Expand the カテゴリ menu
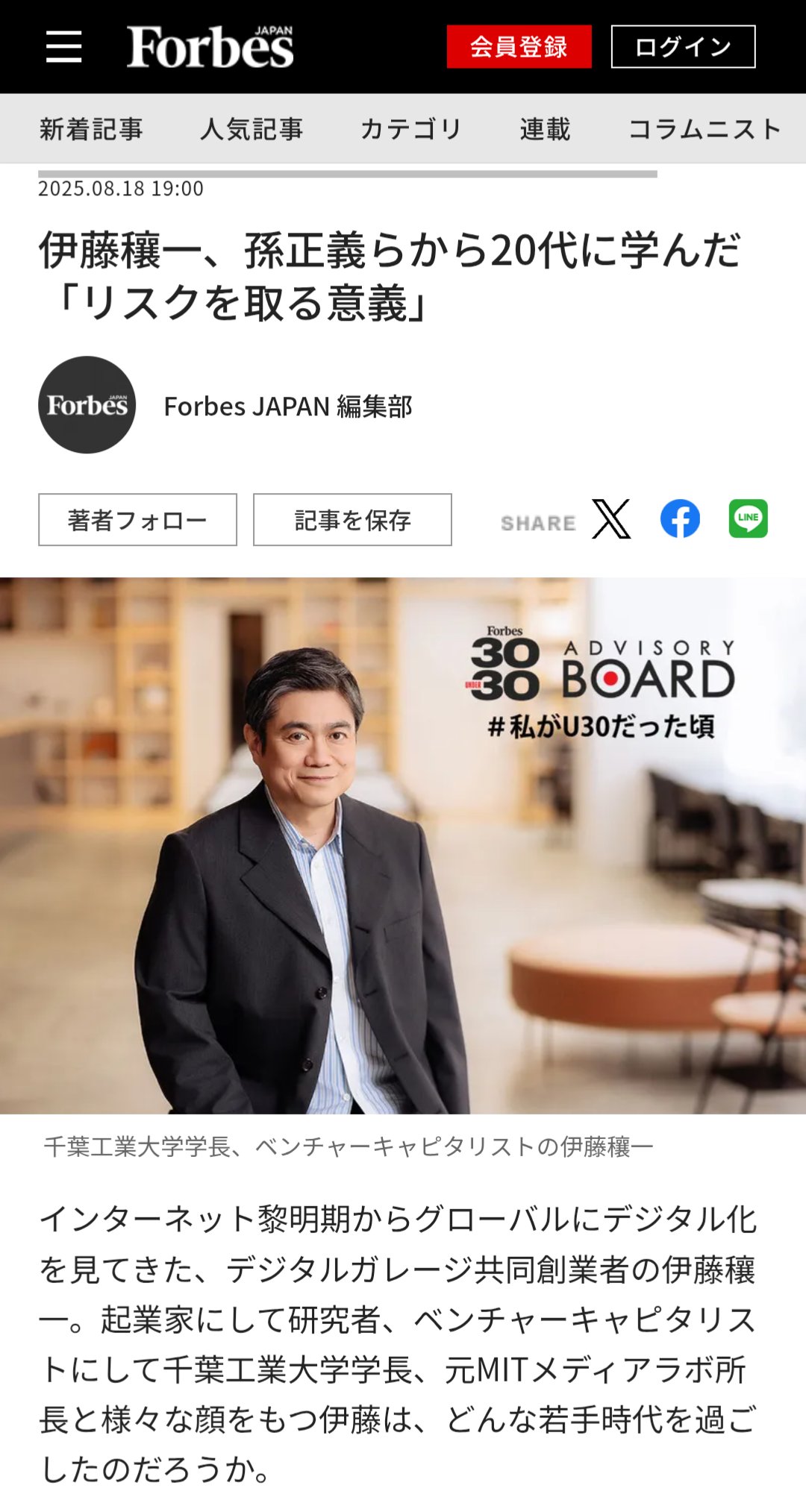806x1512 pixels. (411, 129)
